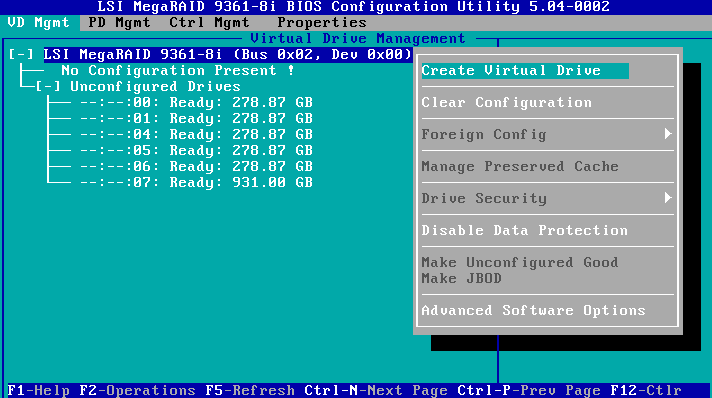This screenshot has height=398, width=712.
Task: Open the Properties tab
Action: pos(322,23)
